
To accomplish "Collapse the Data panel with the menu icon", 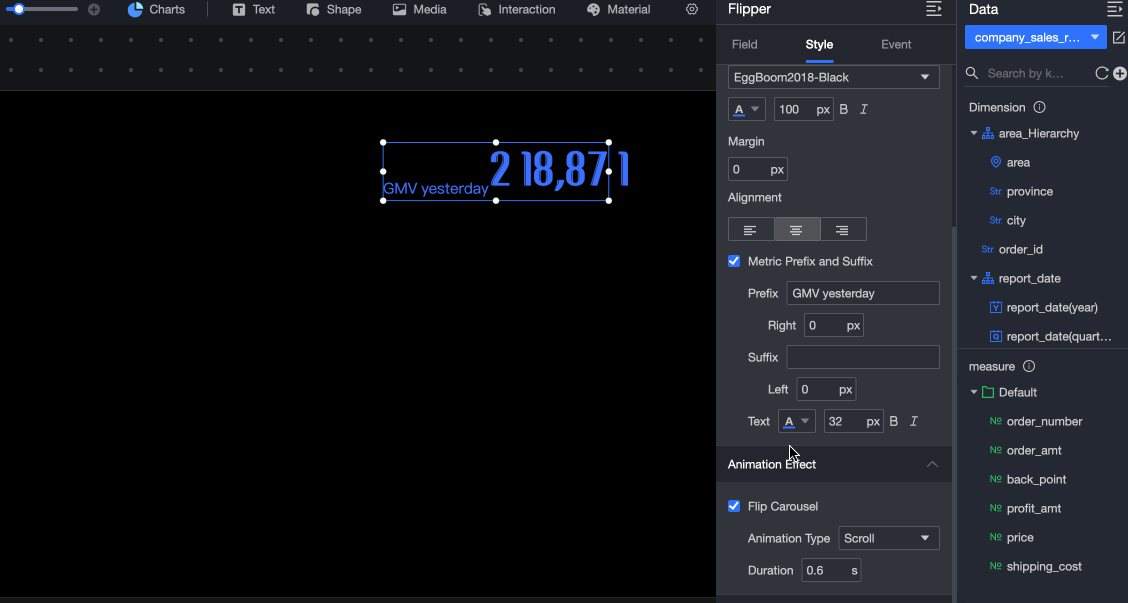I will tap(1114, 9).
